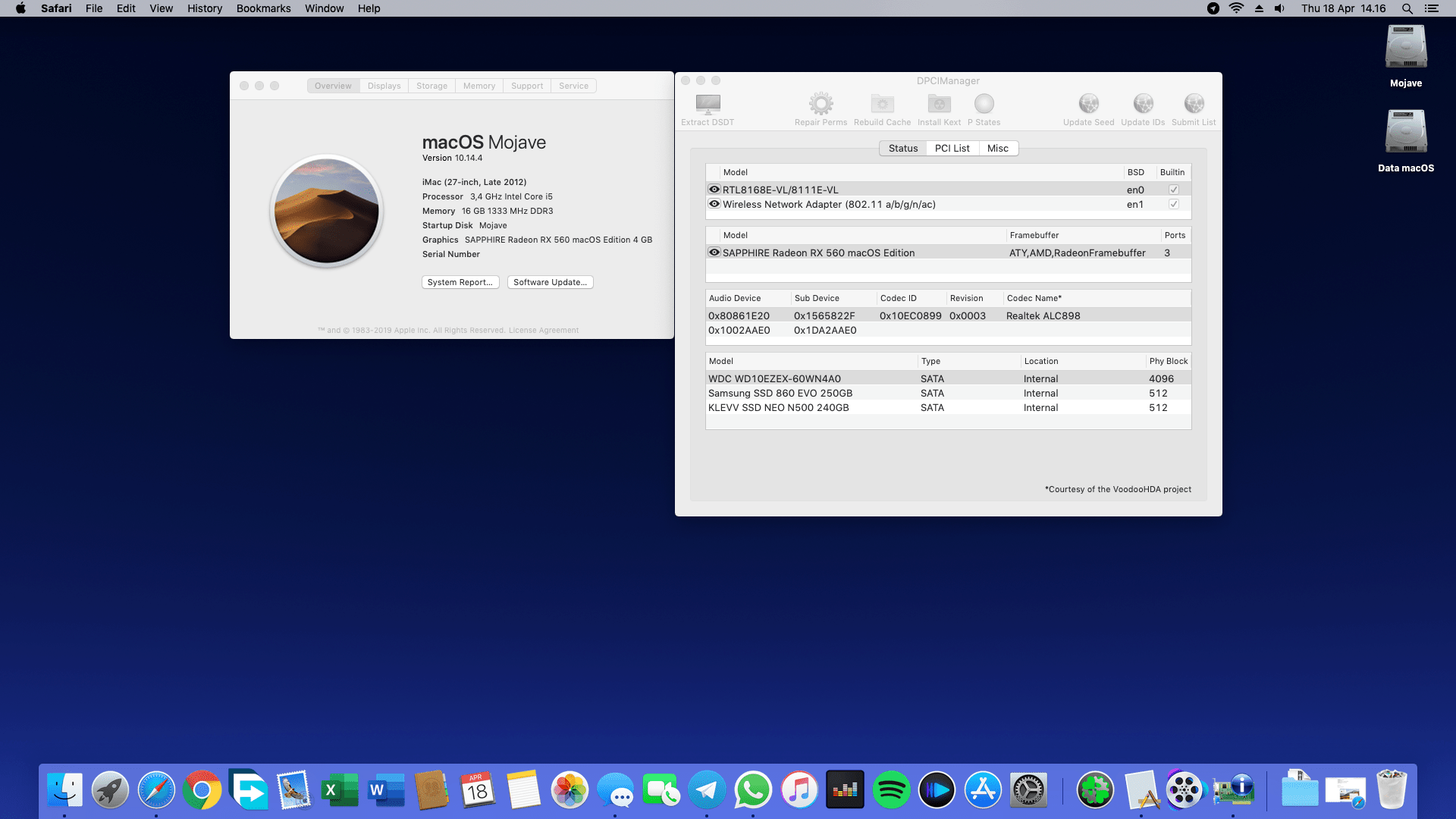Toggle Builtin checkbox for RTL8168E-VL adapter
The width and height of the screenshot is (1456, 819).
(1173, 190)
